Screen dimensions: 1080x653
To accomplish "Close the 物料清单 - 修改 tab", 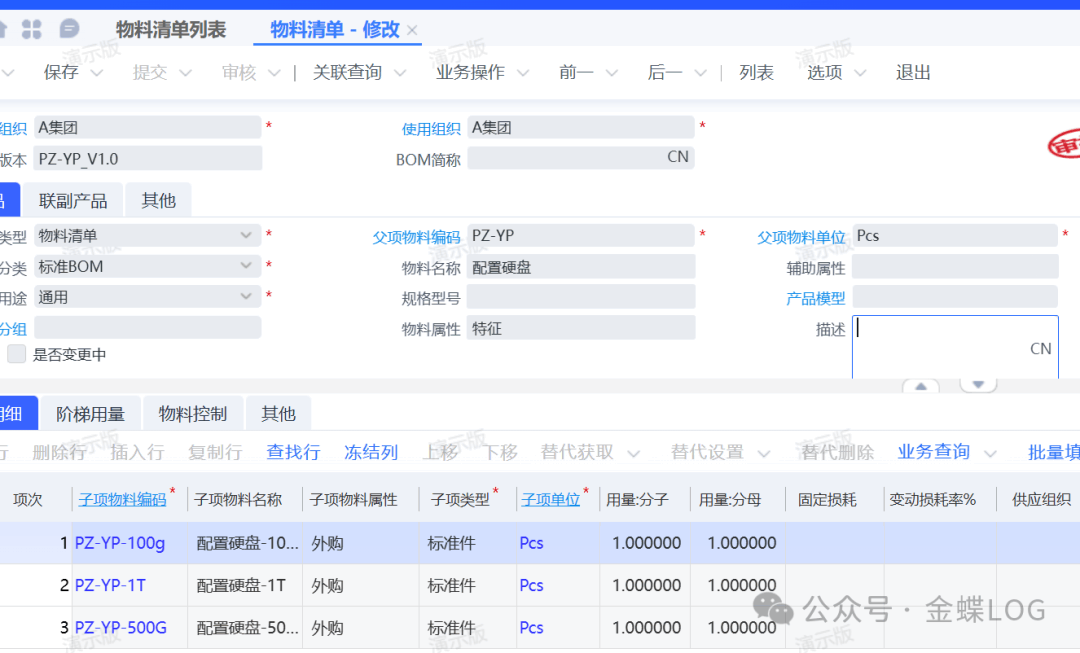I will click(x=413, y=31).
